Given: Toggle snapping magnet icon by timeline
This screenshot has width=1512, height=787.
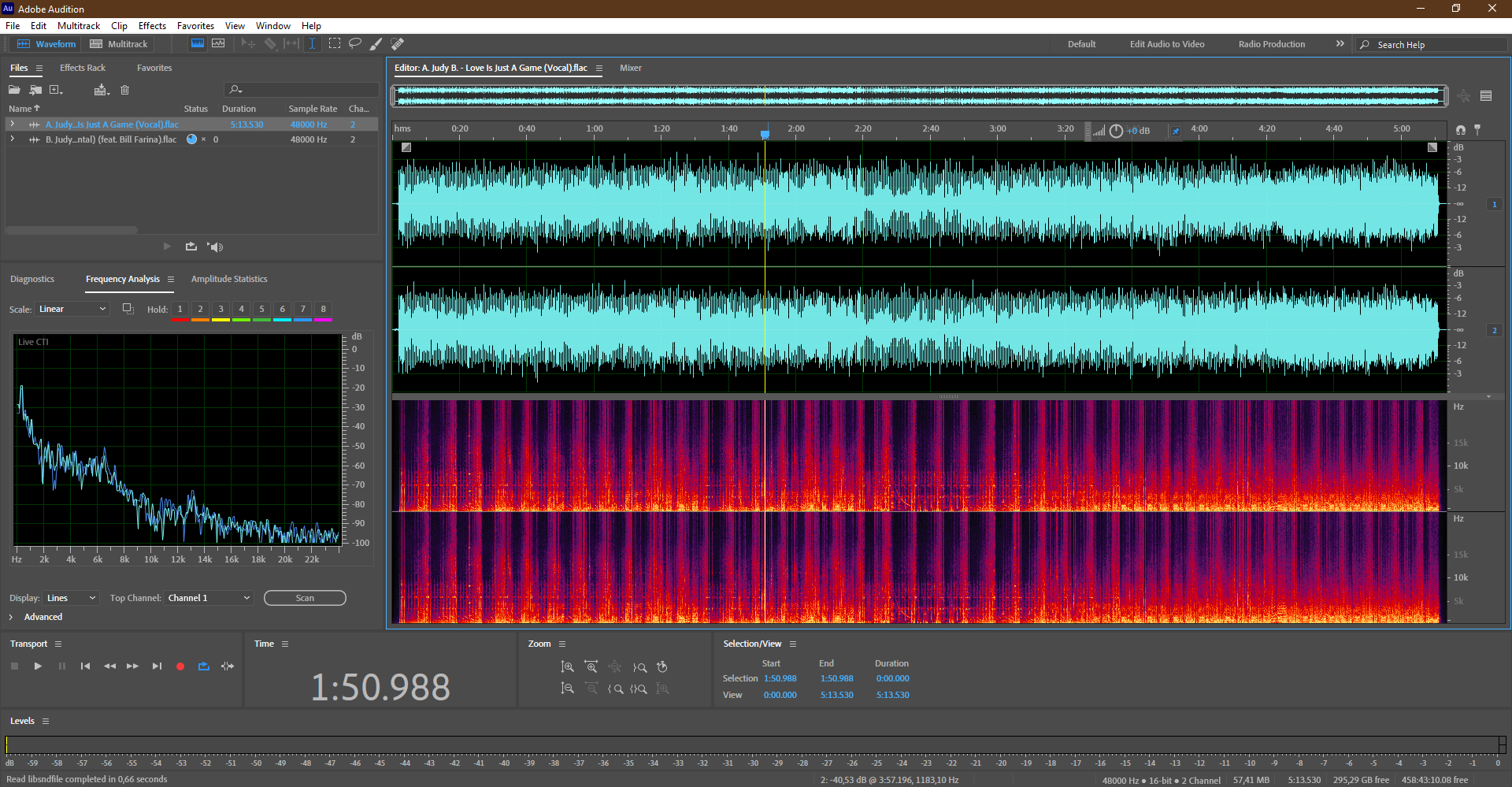Looking at the screenshot, I should click(1461, 130).
